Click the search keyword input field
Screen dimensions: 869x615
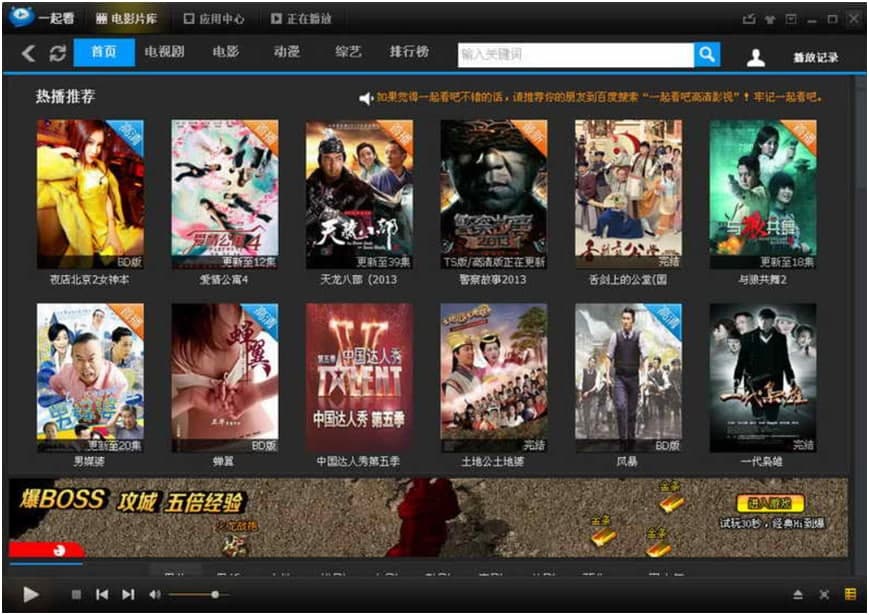tap(575, 54)
